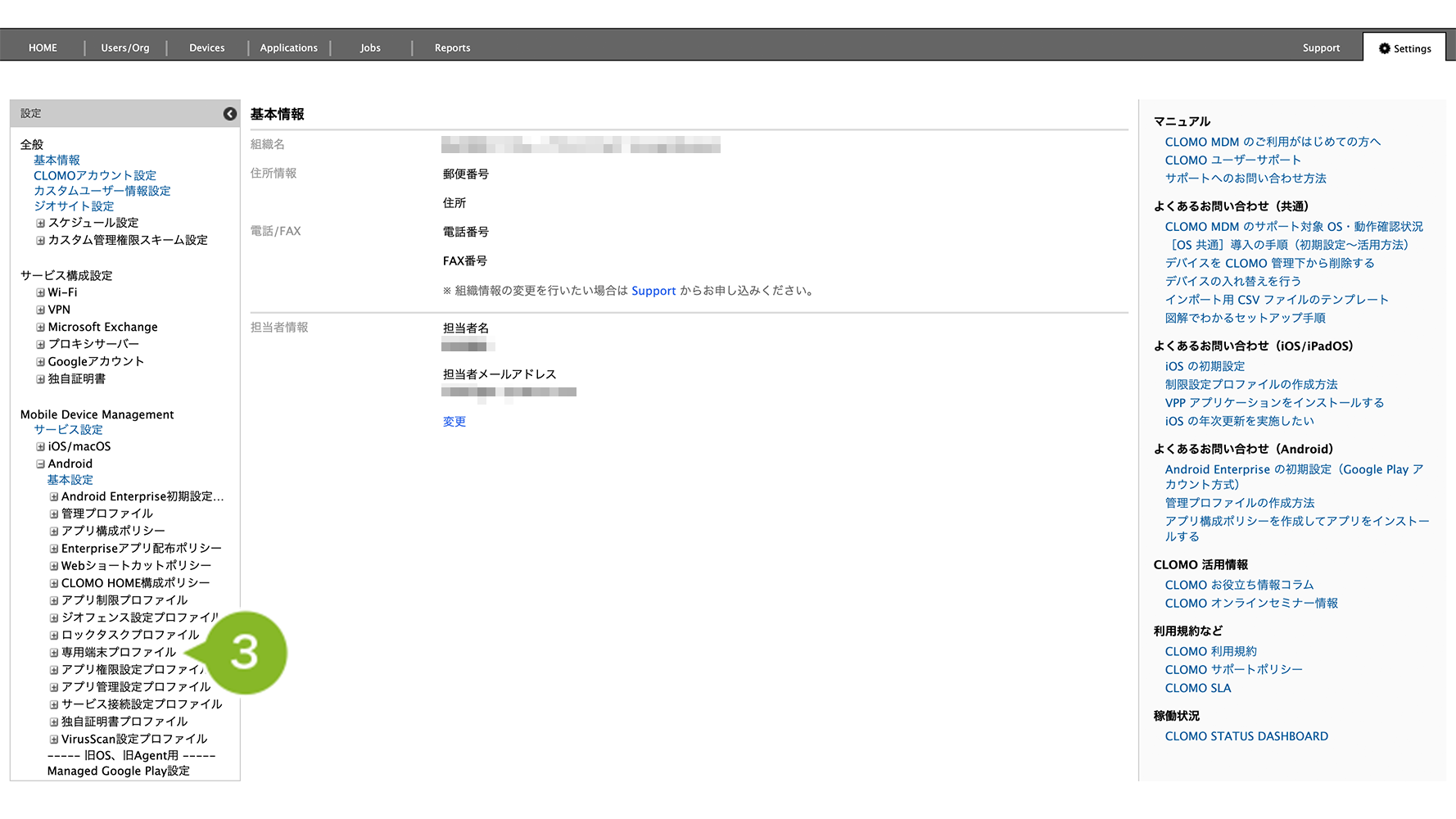Image resolution: width=1456 pixels, height=819 pixels.
Task: Select Managed Google Play設定 item
Action: 119,771
